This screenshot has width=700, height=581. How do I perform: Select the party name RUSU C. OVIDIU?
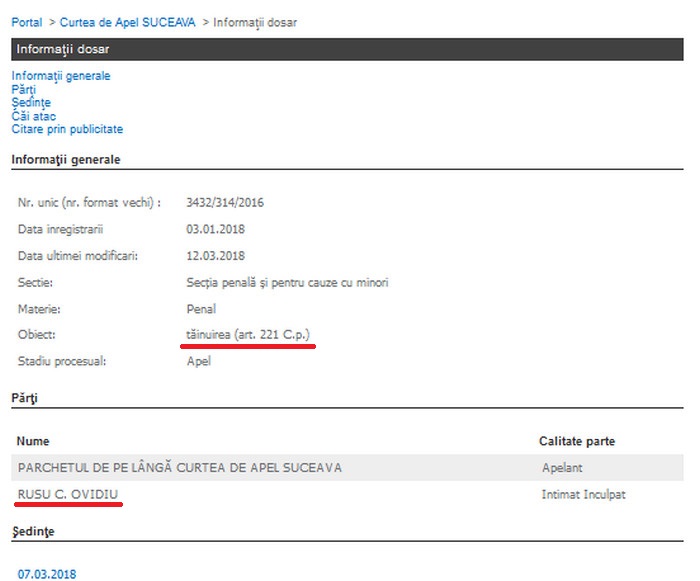tap(68, 494)
